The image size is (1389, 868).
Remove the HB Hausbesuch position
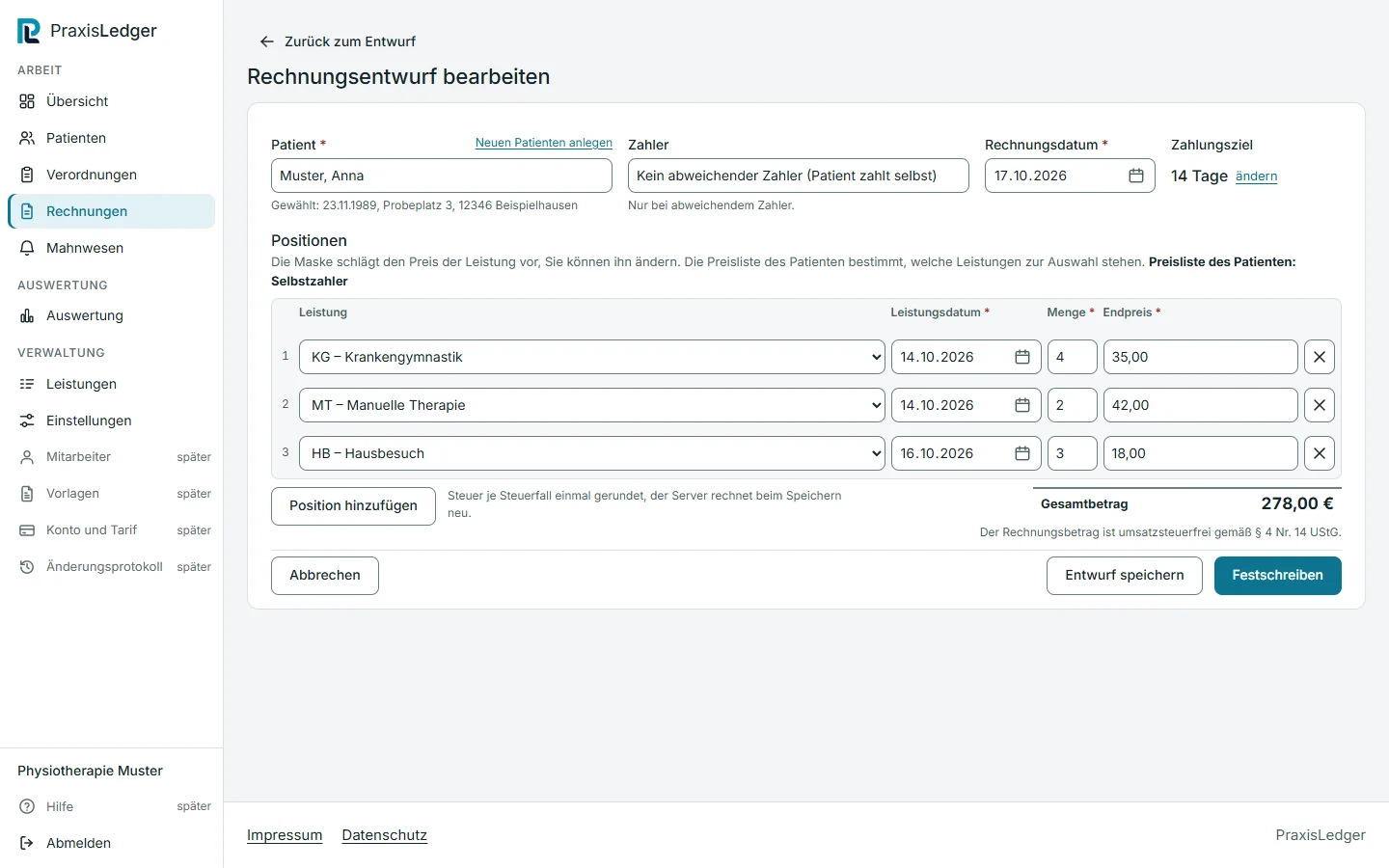(1320, 453)
